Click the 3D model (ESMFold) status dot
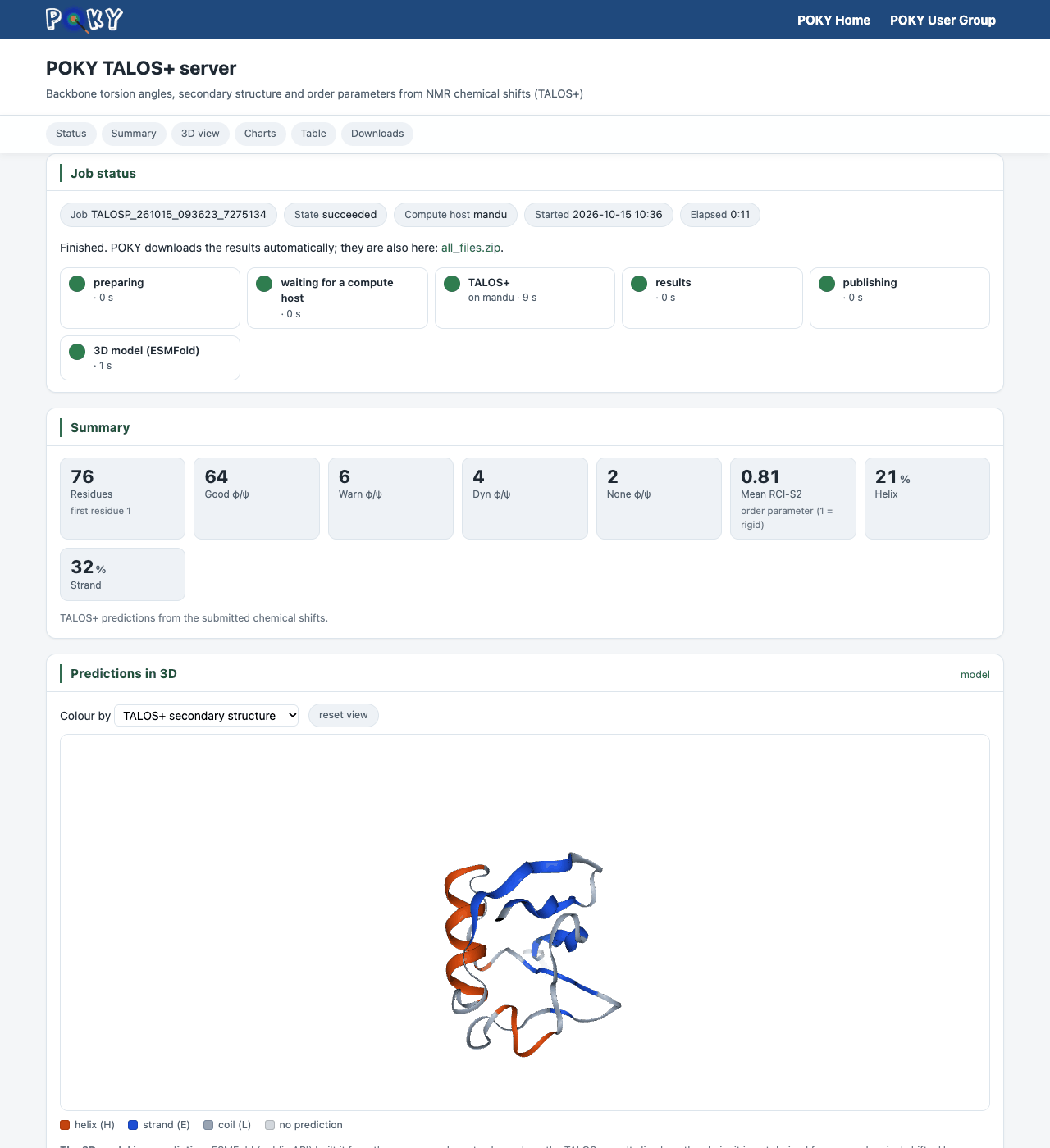The image size is (1050, 1148). (77, 352)
